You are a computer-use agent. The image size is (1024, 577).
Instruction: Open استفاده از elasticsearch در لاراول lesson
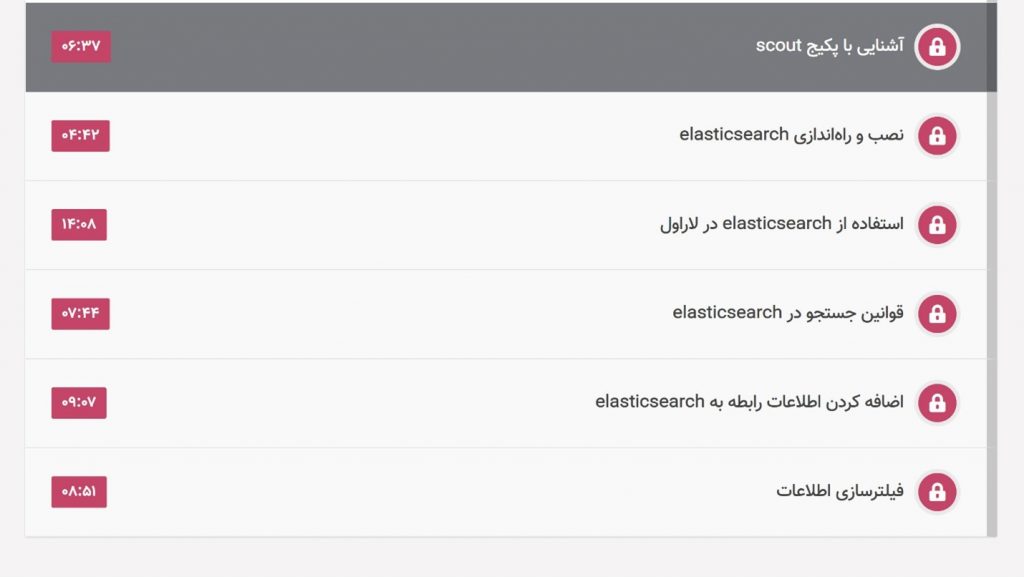[782, 224]
